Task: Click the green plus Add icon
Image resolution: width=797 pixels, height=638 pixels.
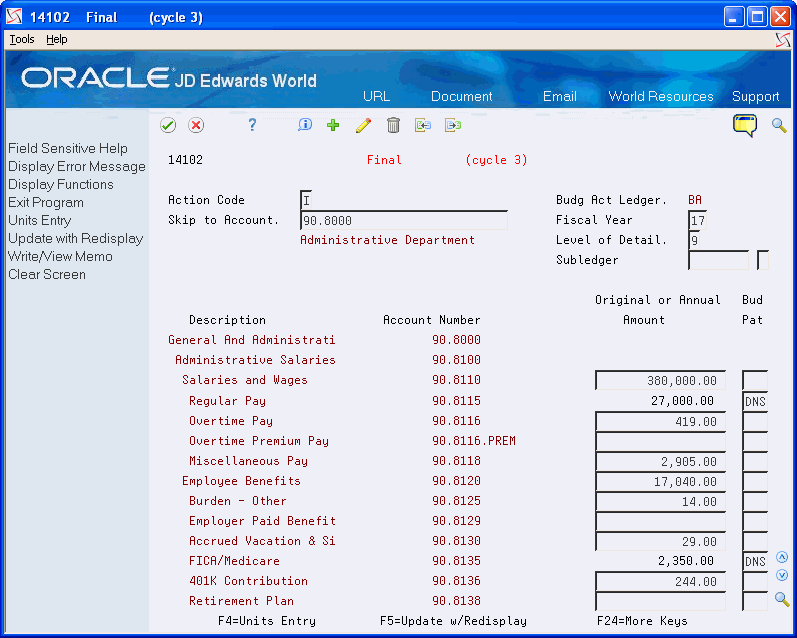Action: pos(333,125)
